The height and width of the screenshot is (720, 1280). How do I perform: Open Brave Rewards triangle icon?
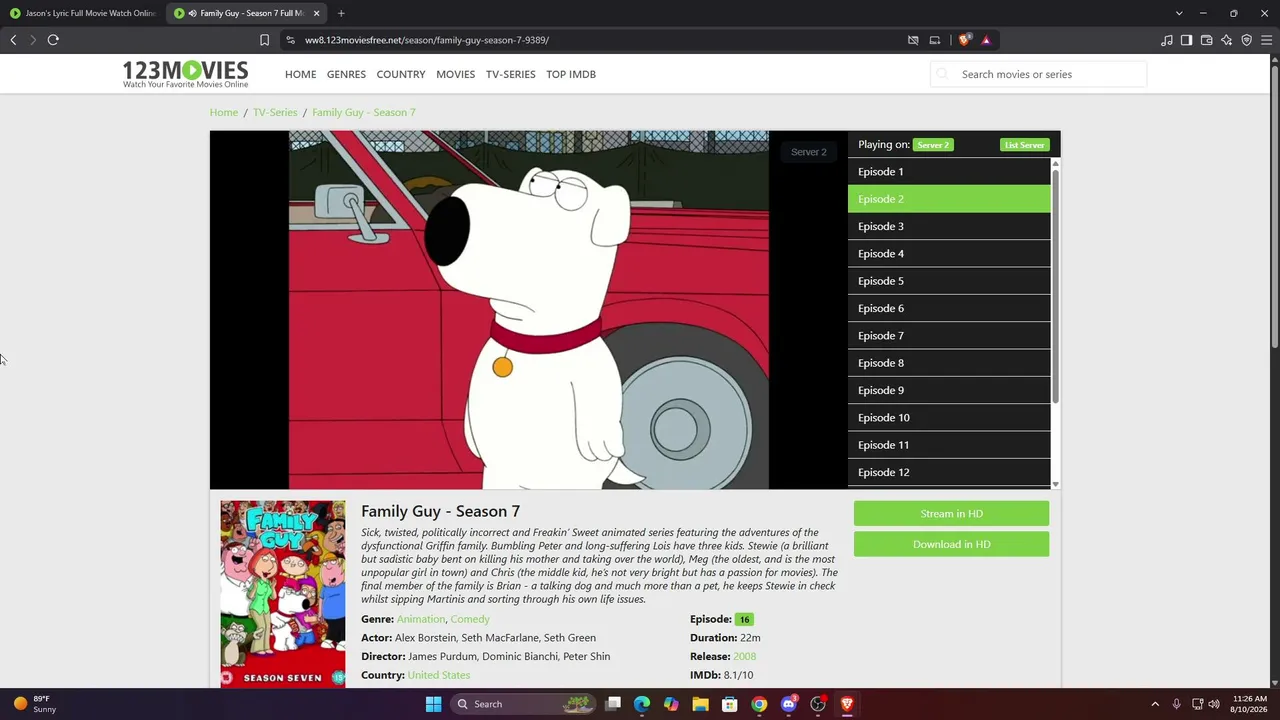click(x=986, y=40)
